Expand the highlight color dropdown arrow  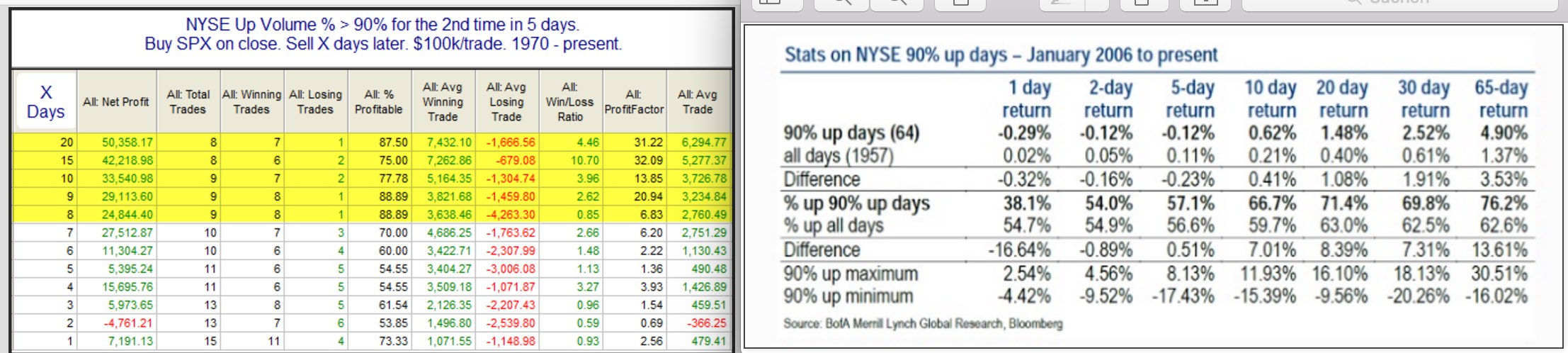[1098, 4]
